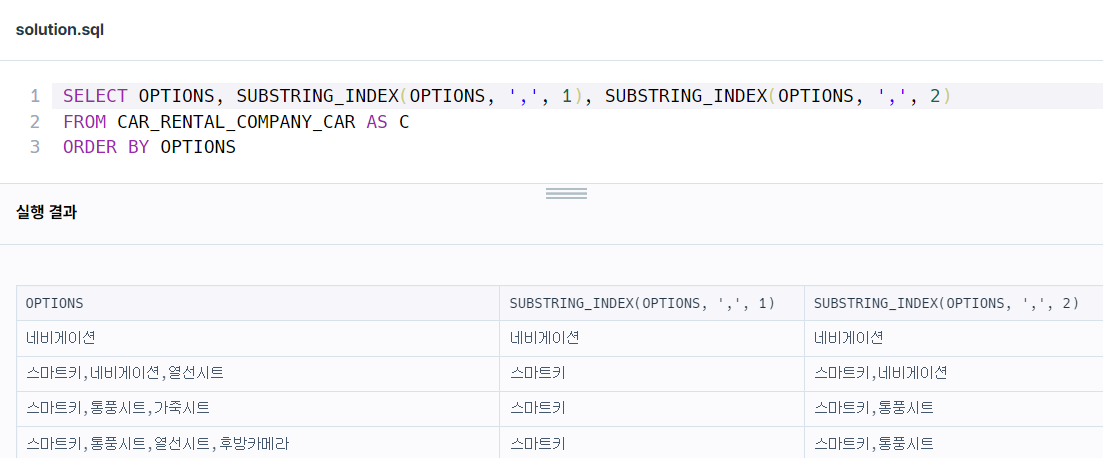Place cursor on SELECT keyword
1103x458 pixels.
(96, 96)
